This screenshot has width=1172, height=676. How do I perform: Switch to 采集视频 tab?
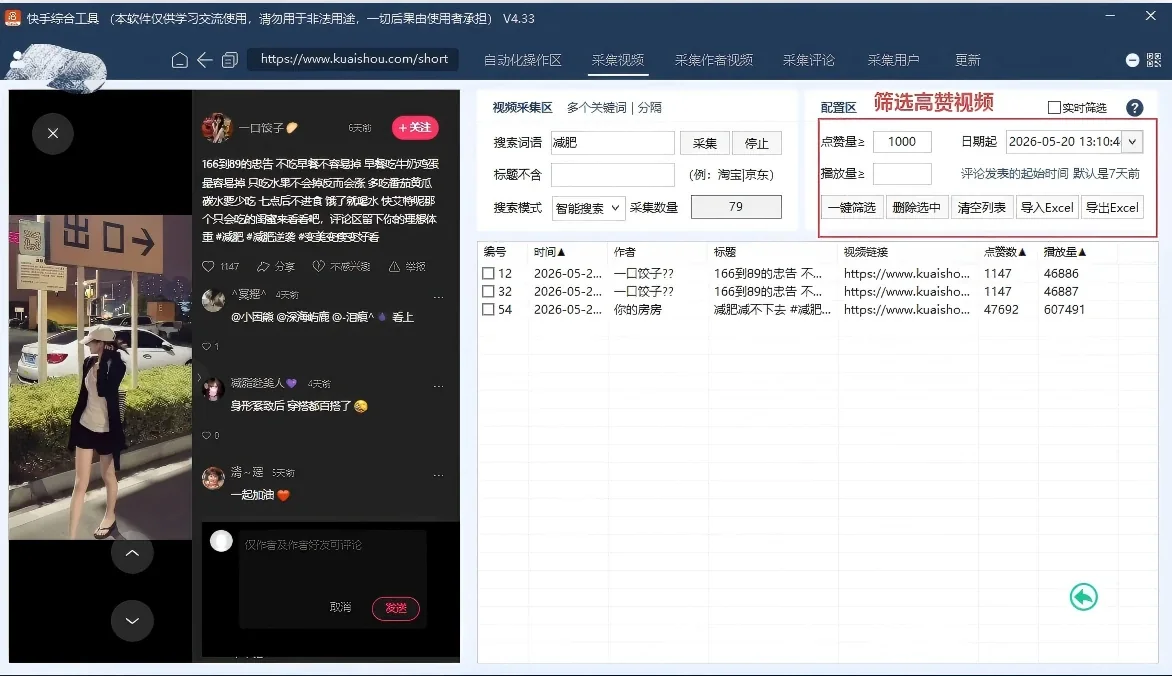617,60
